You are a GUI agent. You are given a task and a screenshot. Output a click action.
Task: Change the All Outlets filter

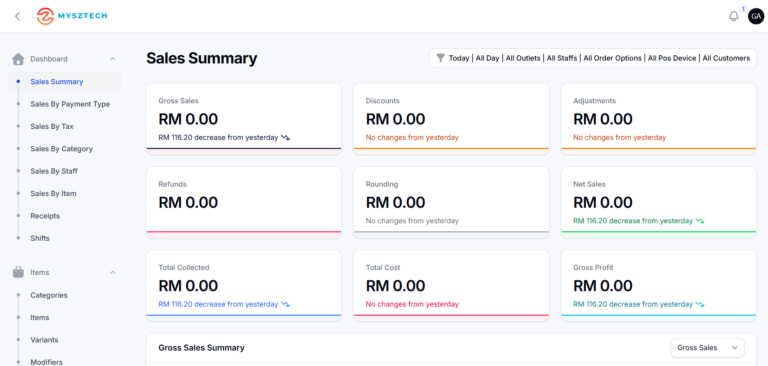(523, 58)
